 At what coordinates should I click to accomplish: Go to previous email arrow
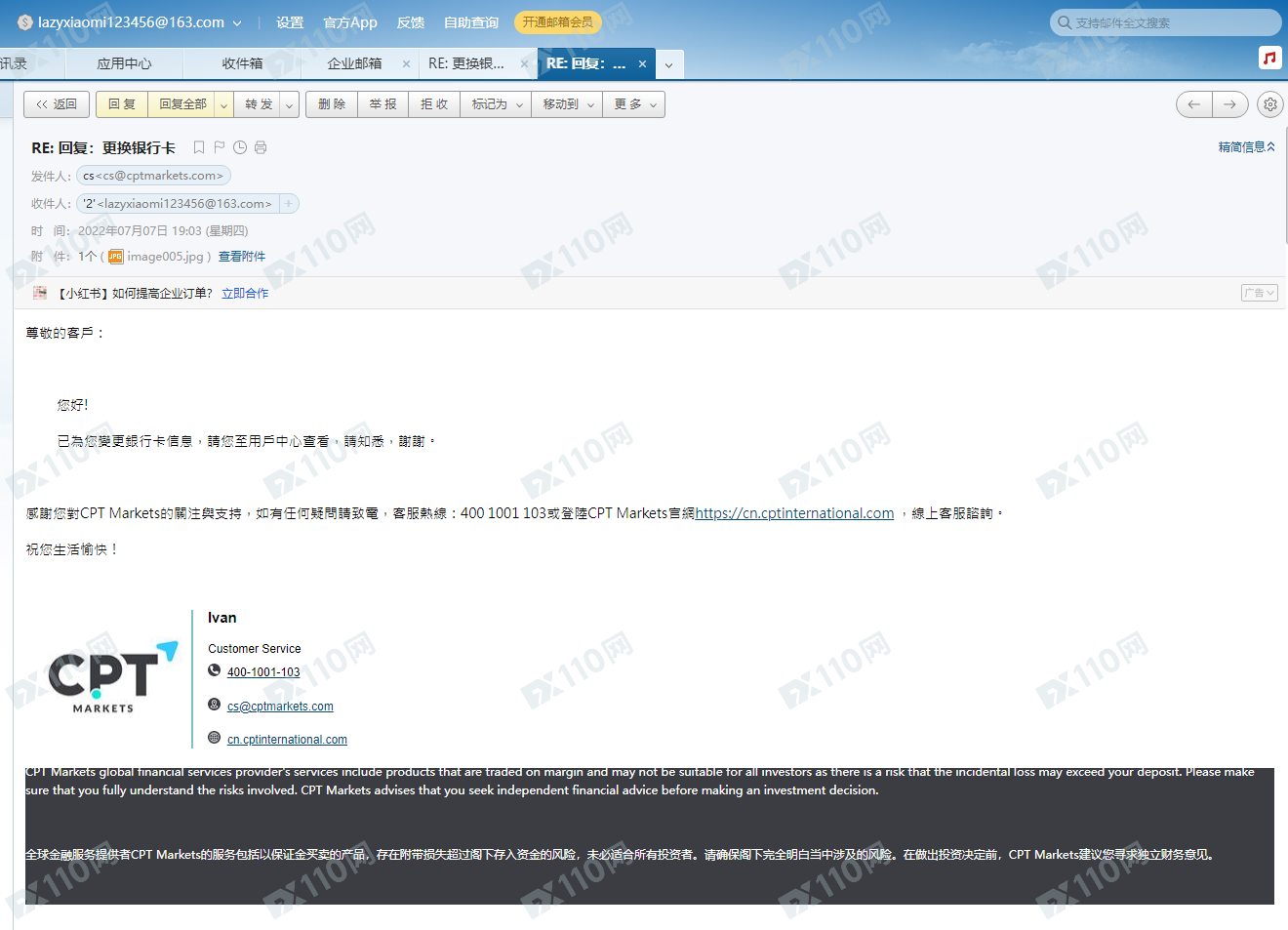tap(1194, 104)
